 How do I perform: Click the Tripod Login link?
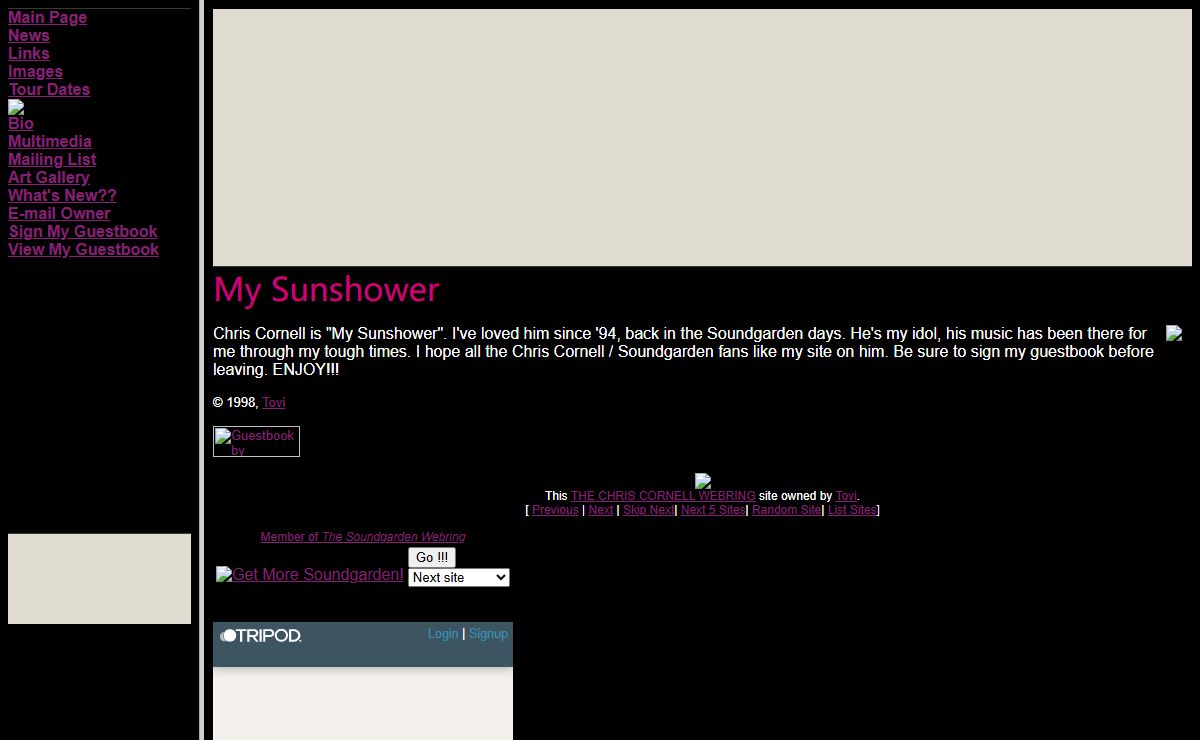(x=443, y=634)
